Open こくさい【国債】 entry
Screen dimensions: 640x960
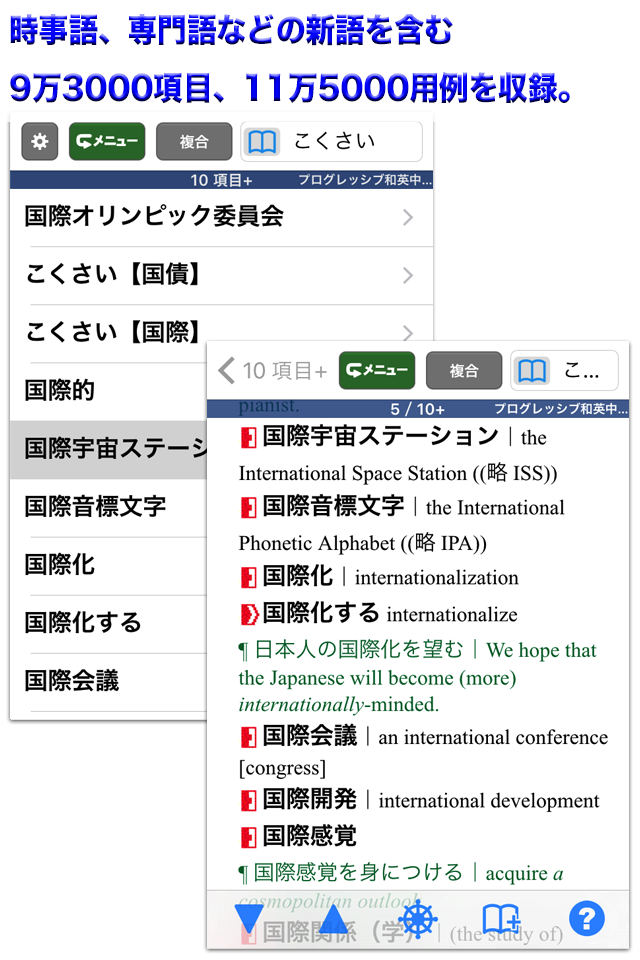(x=222, y=276)
